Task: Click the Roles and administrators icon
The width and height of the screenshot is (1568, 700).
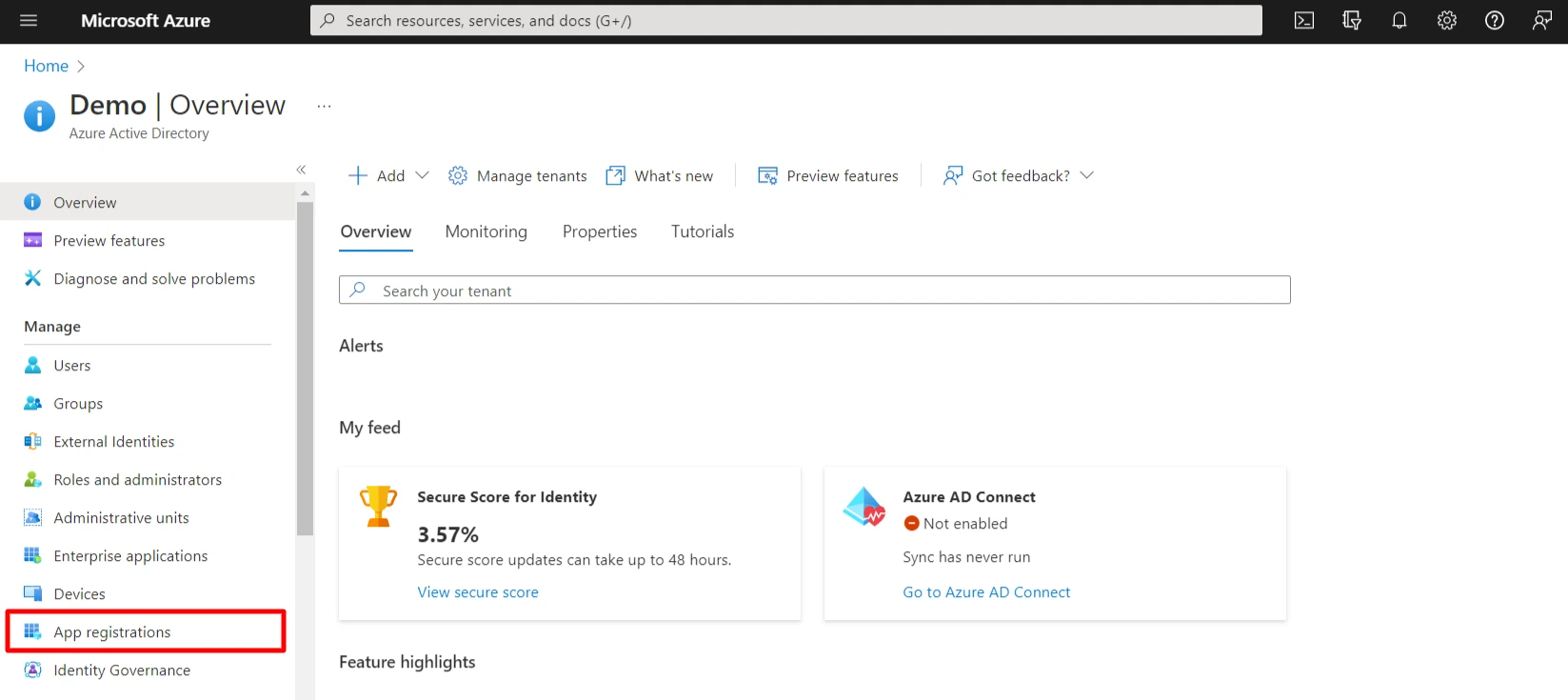Action: [x=32, y=479]
